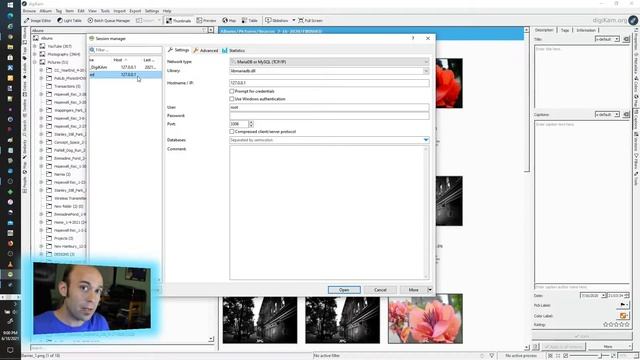640x360 pixels.
Task: Switch to Preview view mode
Action: (x=206, y=20)
